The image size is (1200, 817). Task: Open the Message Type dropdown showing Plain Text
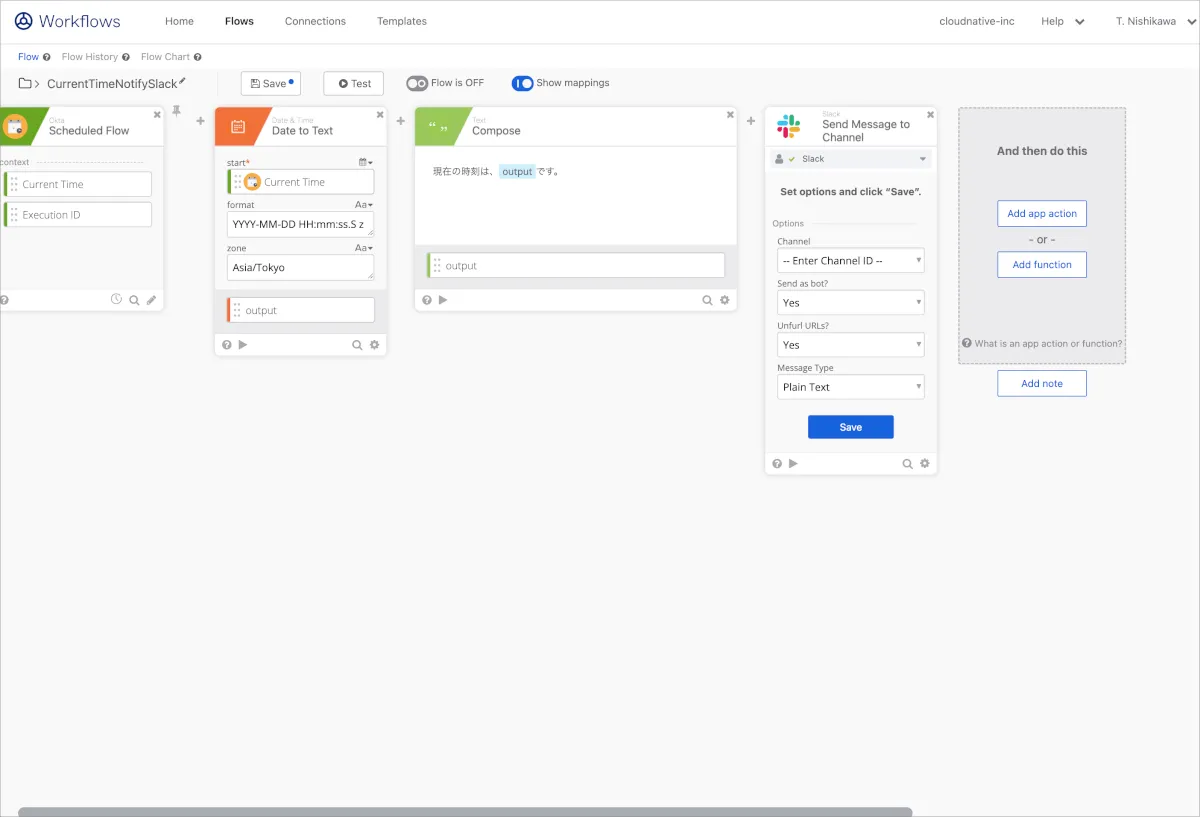[851, 387]
